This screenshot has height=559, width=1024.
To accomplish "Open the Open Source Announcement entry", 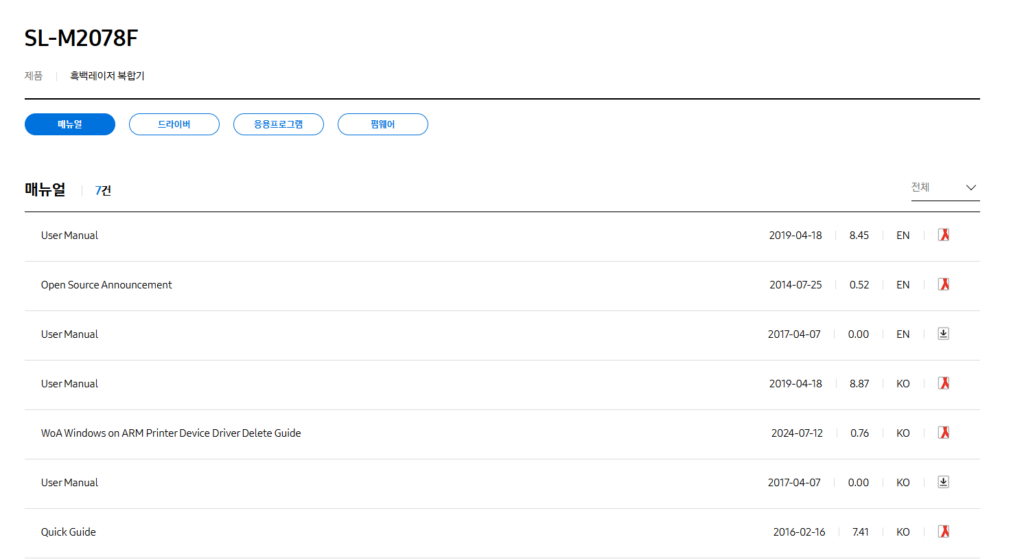I will pos(106,285).
